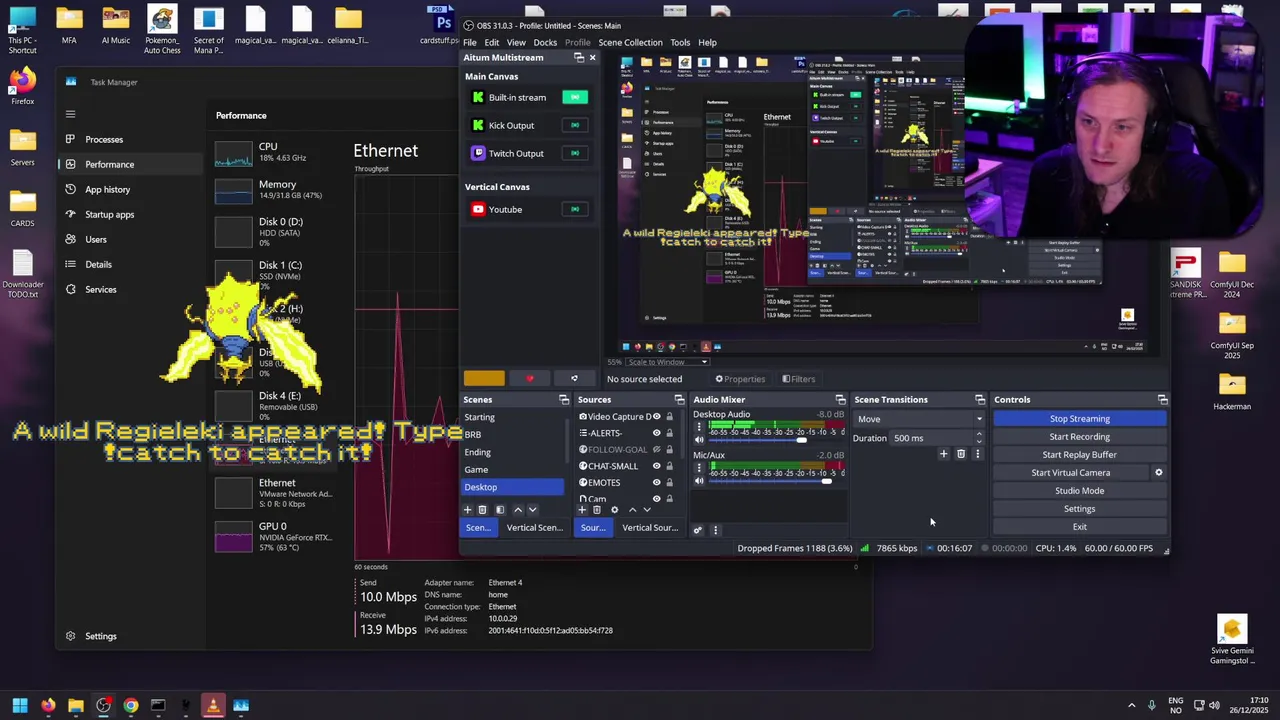
Task: Float the Scene Transitions dock
Action: (x=980, y=400)
